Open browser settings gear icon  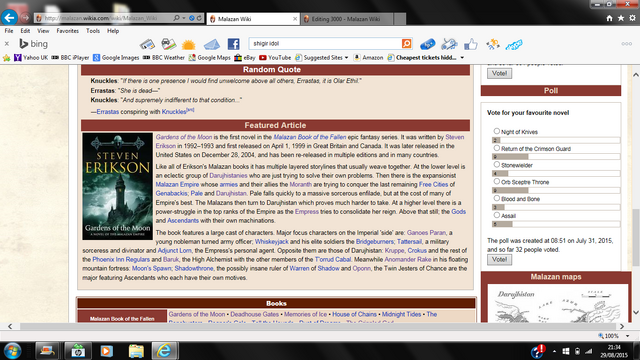point(632,18)
